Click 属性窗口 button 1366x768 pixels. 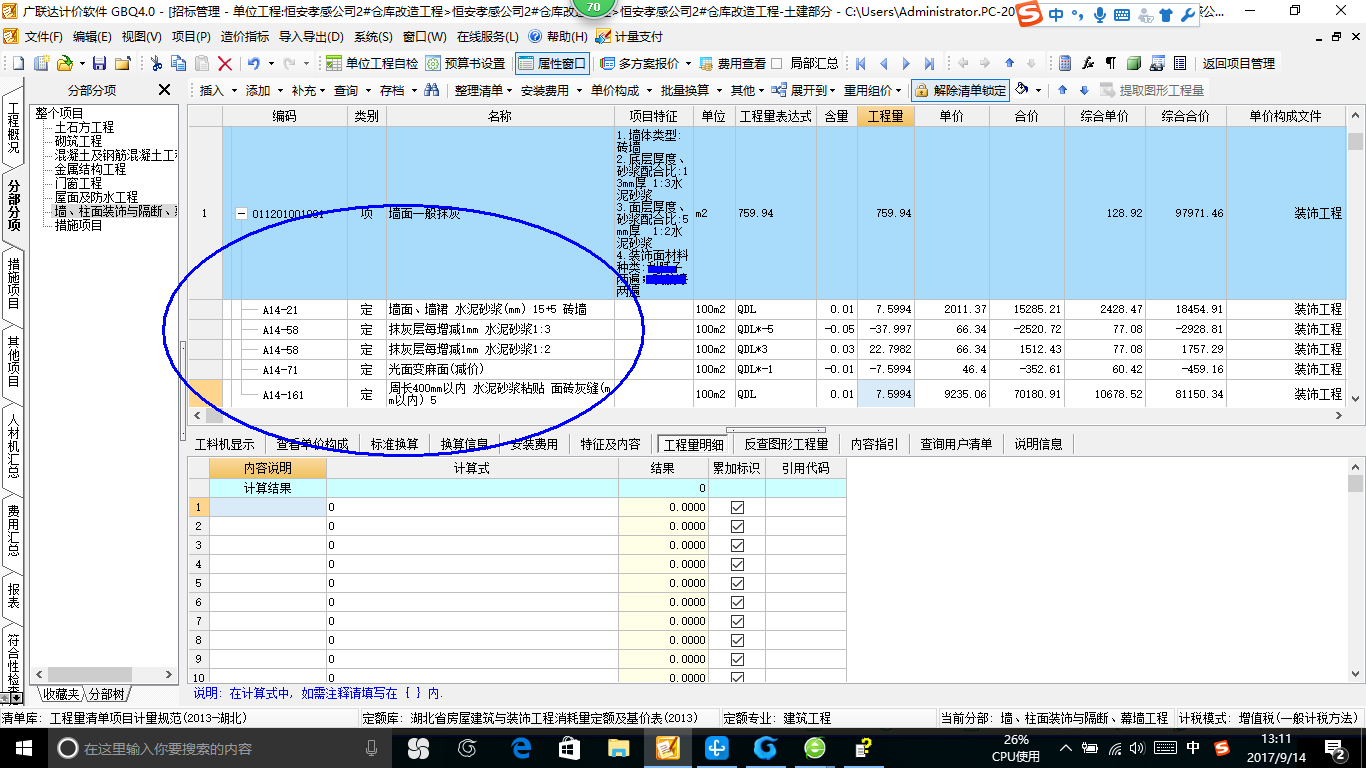click(552, 63)
